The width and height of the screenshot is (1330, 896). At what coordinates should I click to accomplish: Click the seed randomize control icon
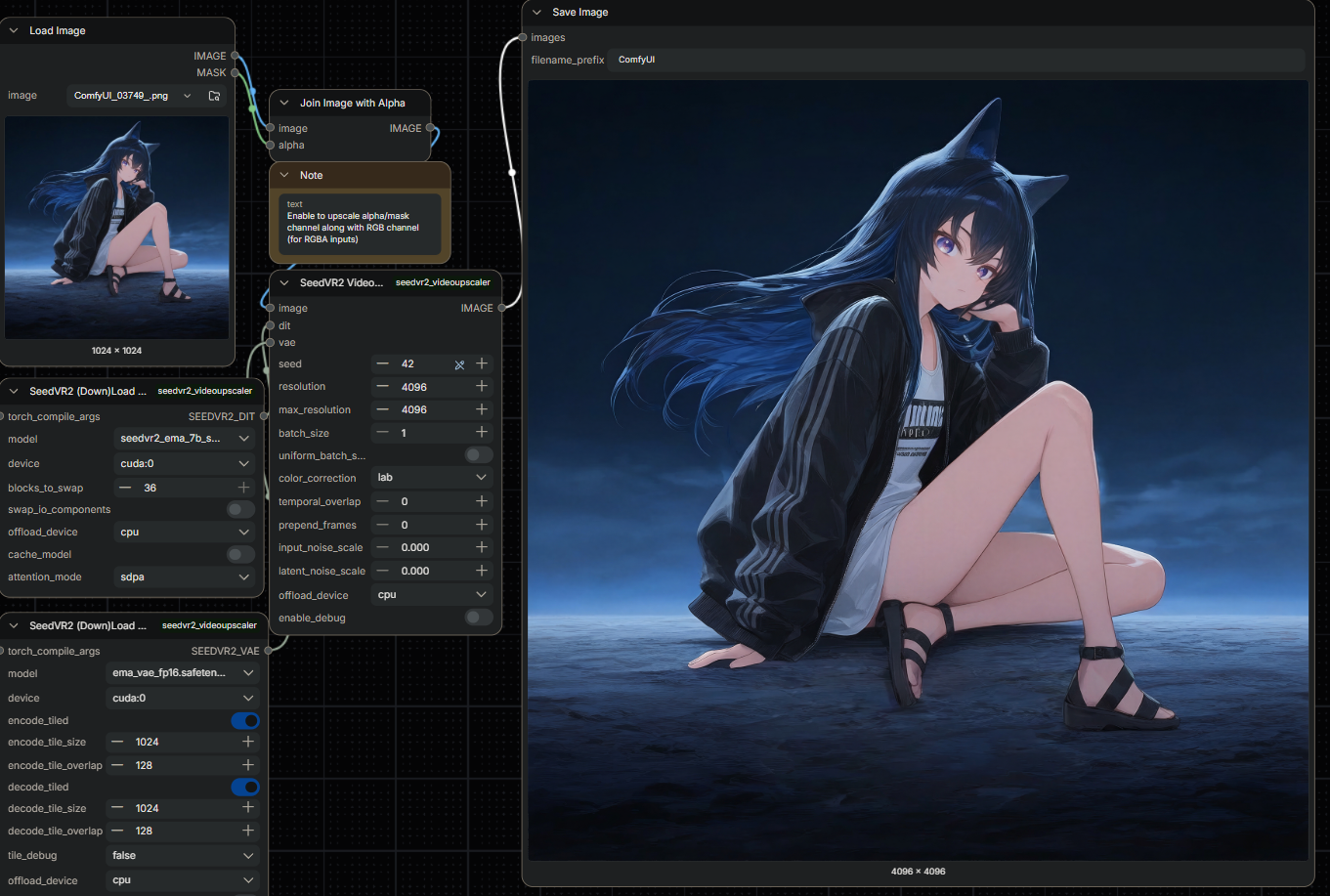(x=459, y=364)
